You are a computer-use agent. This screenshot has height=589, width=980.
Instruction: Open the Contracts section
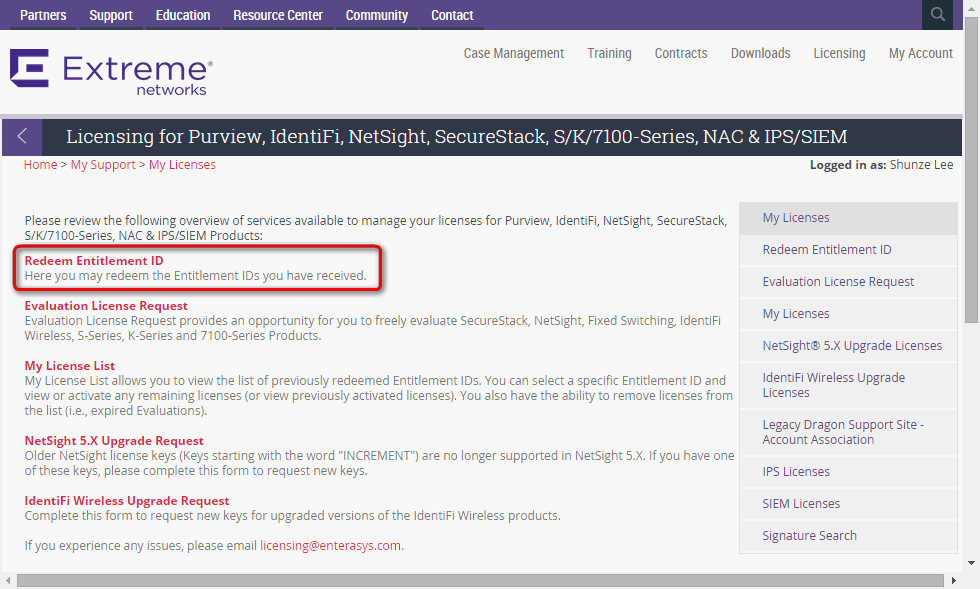pyautogui.click(x=681, y=53)
